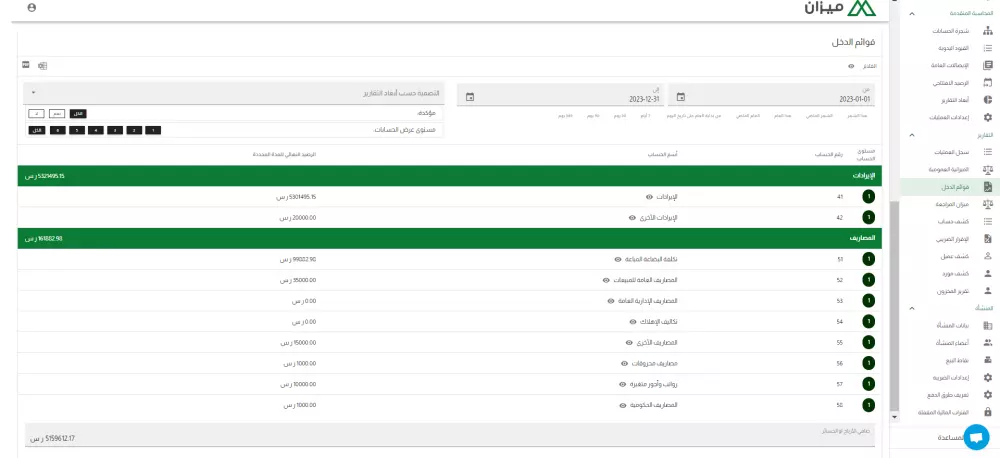Click sidebar scrollbar down arrow

pyautogui.click(x=894, y=417)
